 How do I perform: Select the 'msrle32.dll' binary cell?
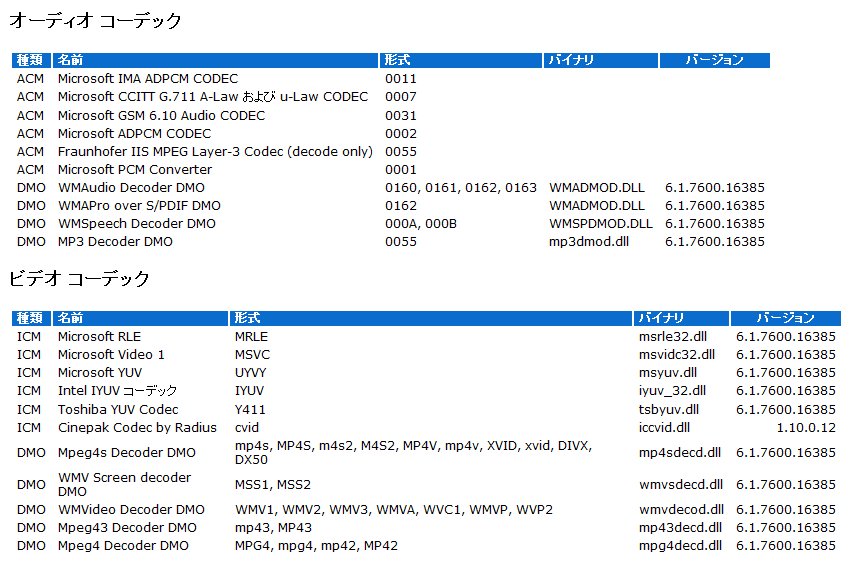tap(672, 336)
